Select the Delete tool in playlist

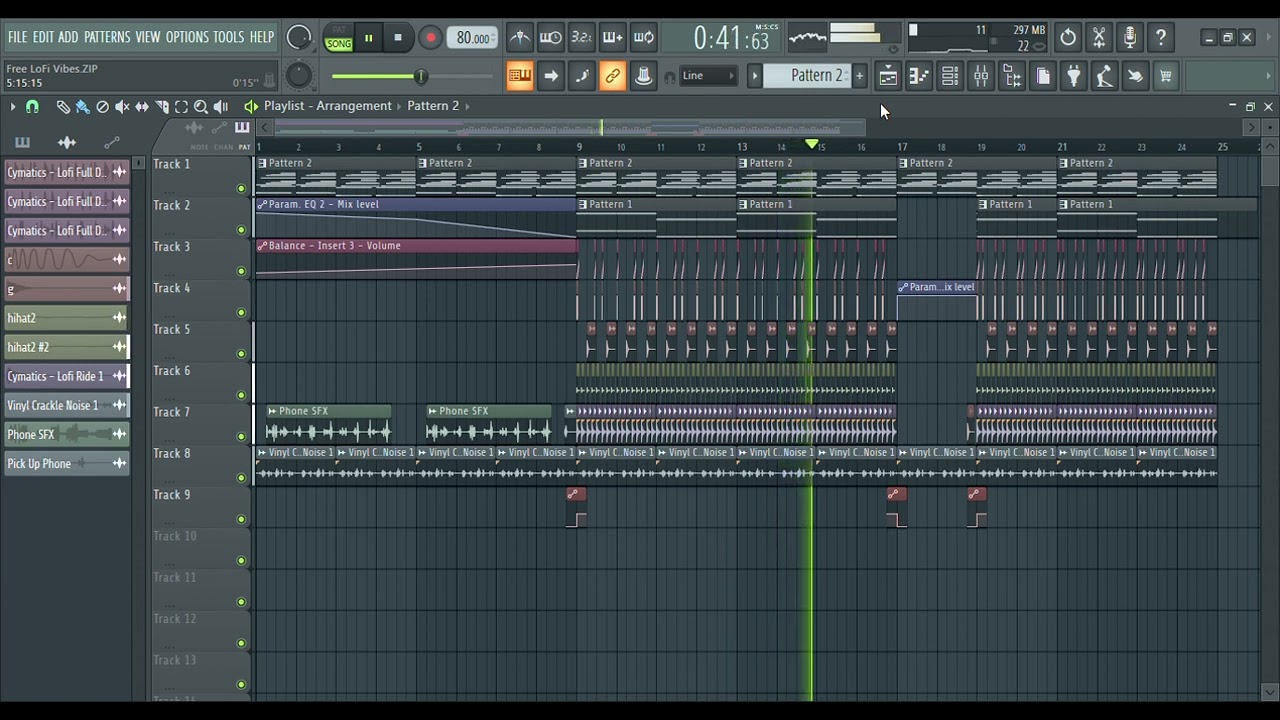pyautogui.click(x=102, y=106)
